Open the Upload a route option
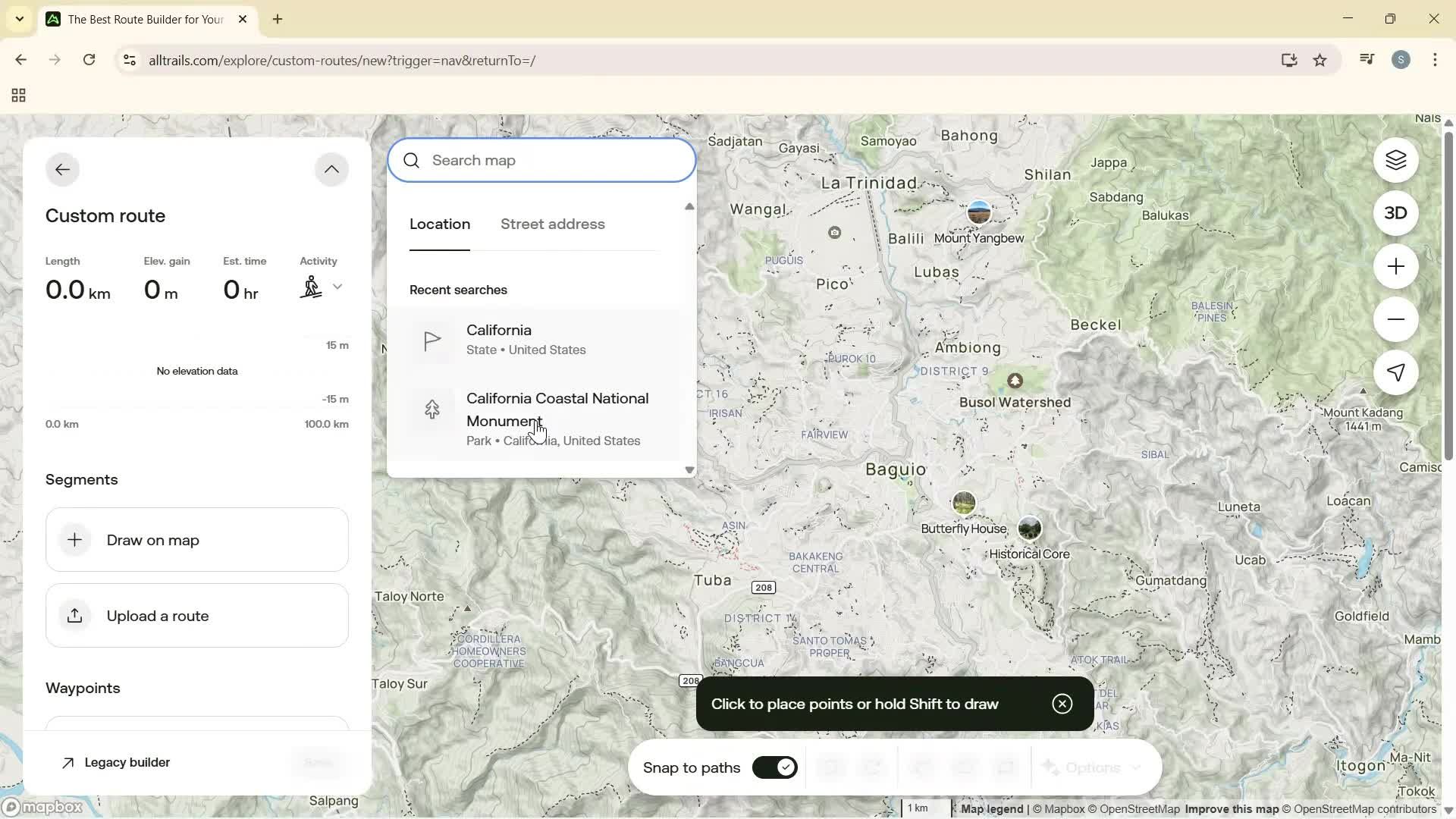This screenshot has height=819, width=1456. pyautogui.click(x=197, y=615)
